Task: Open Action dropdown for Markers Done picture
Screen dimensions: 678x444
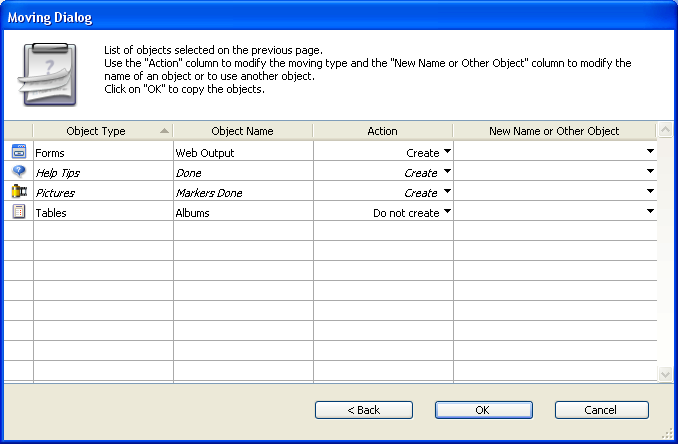Action: (447, 192)
